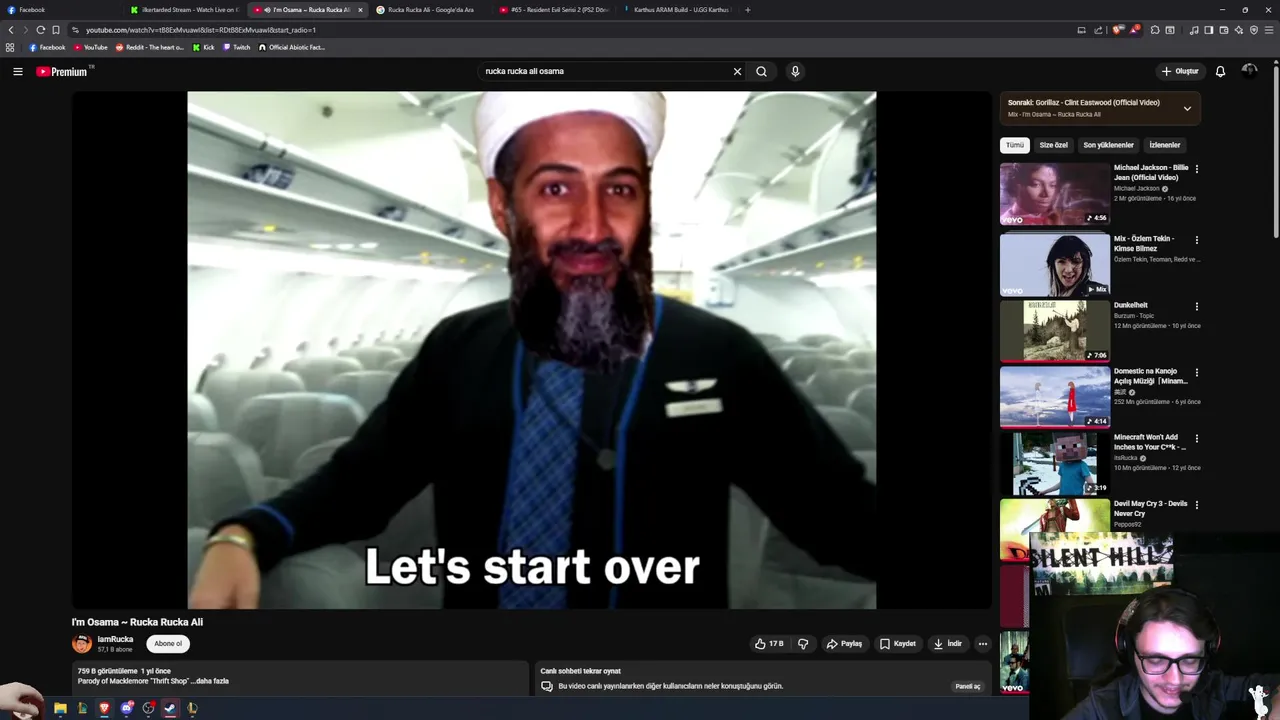Open YouTube bookmark

91,47
